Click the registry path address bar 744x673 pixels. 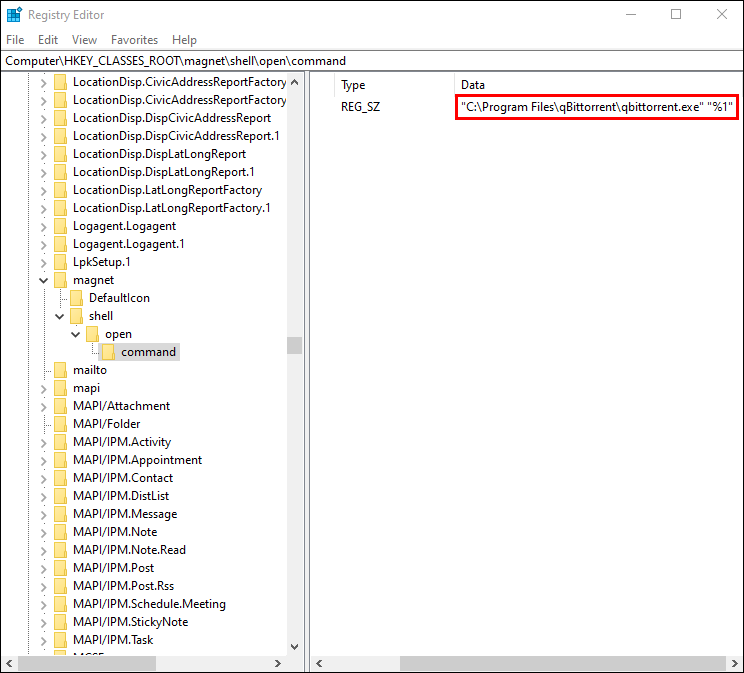point(372,61)
